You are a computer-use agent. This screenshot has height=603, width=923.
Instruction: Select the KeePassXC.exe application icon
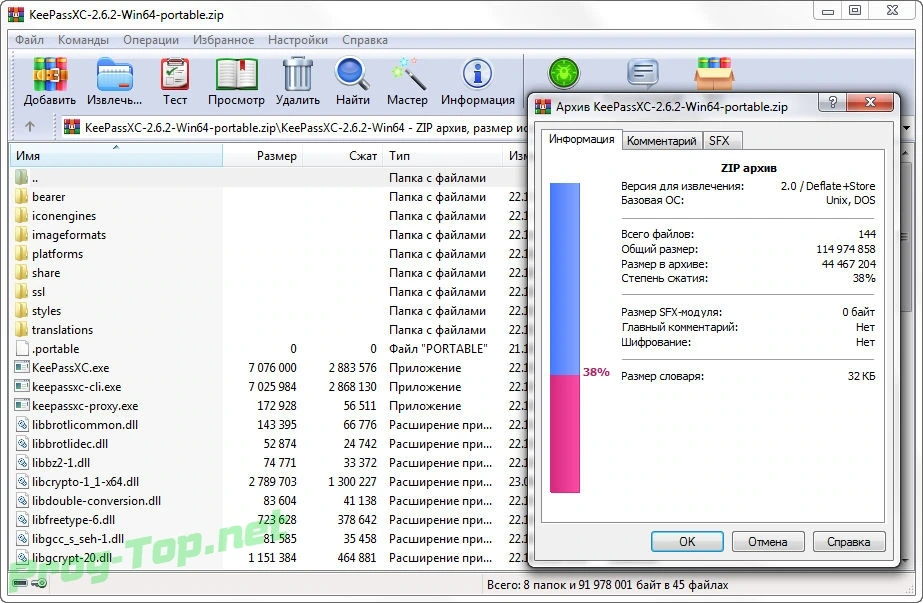click(x=22, y=367)
